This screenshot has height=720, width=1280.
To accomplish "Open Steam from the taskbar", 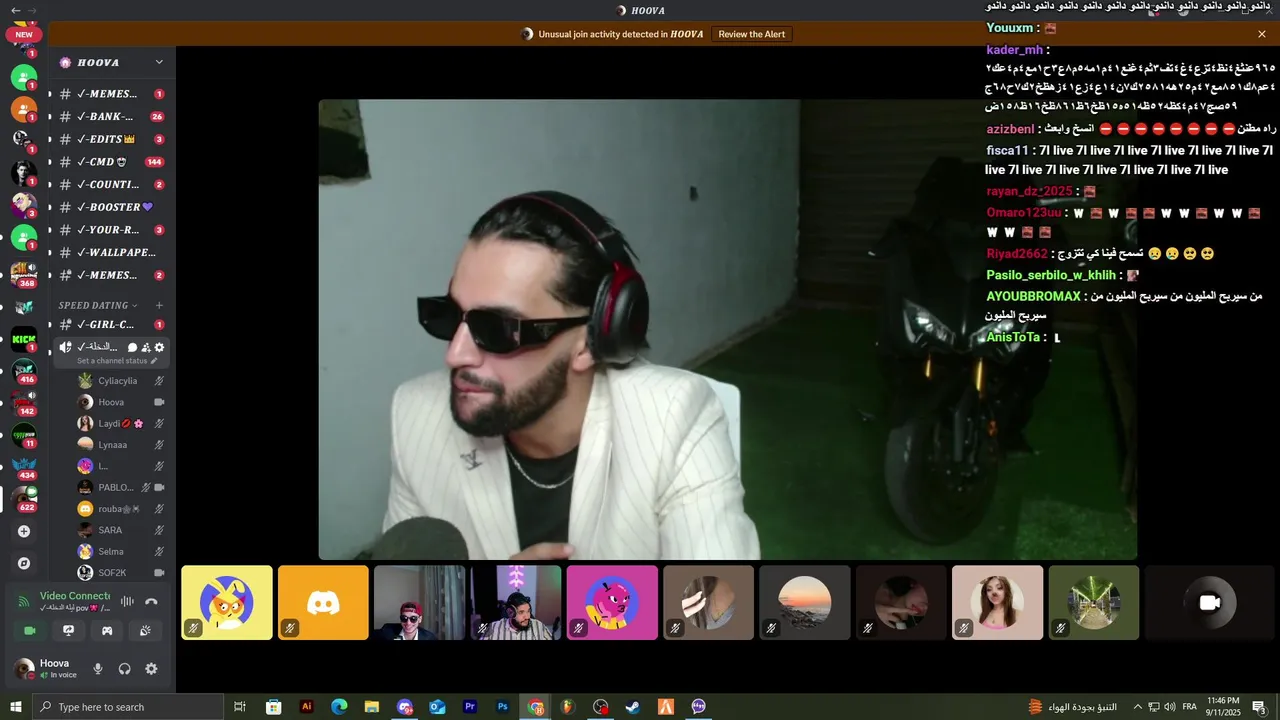I will click(x=633, y=707).
